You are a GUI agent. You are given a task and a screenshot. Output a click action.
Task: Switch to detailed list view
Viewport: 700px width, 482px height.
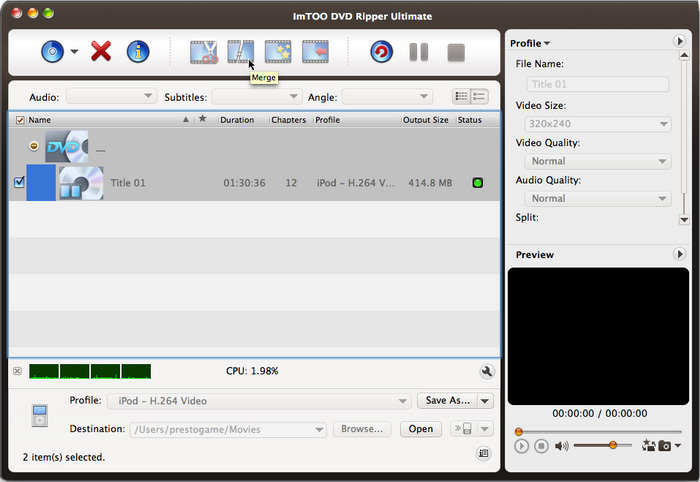tap(479, 96)
